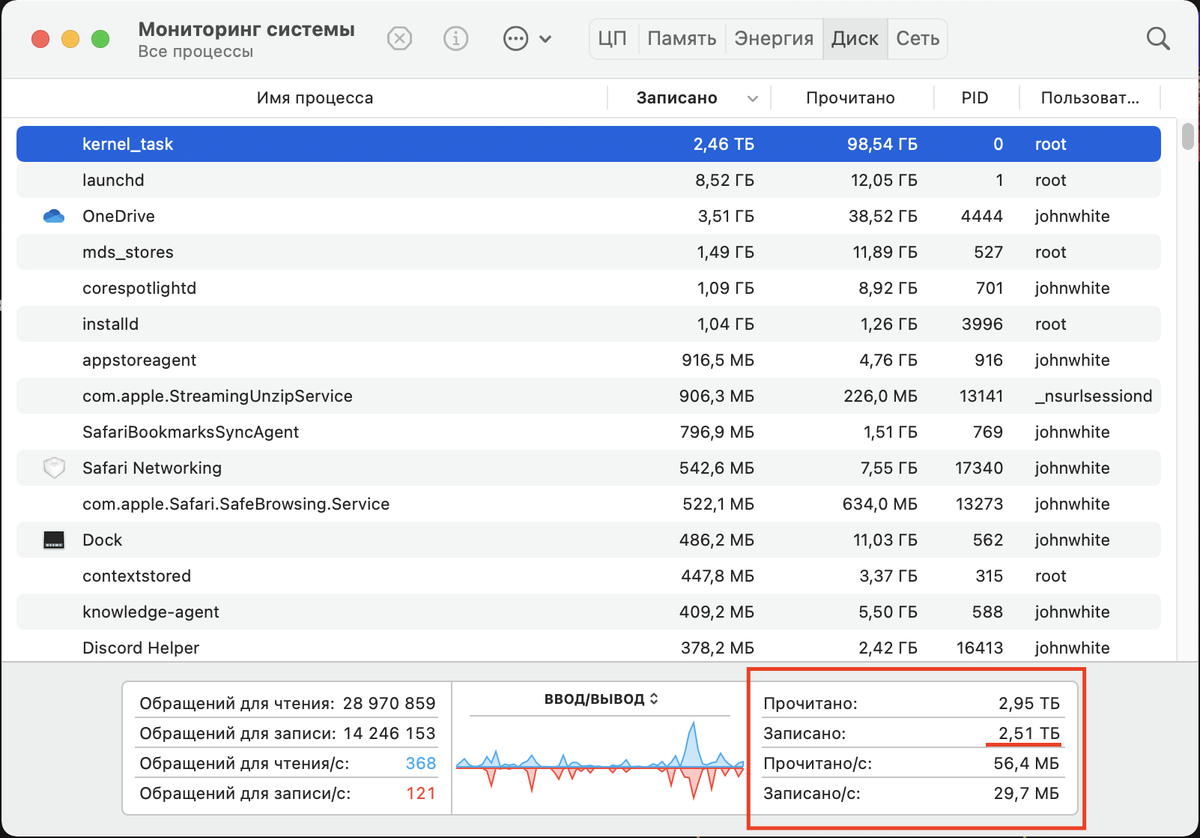Screen dimensions: 1200x838
Task: Sort by Записано column header
Action: pos(677,98)
